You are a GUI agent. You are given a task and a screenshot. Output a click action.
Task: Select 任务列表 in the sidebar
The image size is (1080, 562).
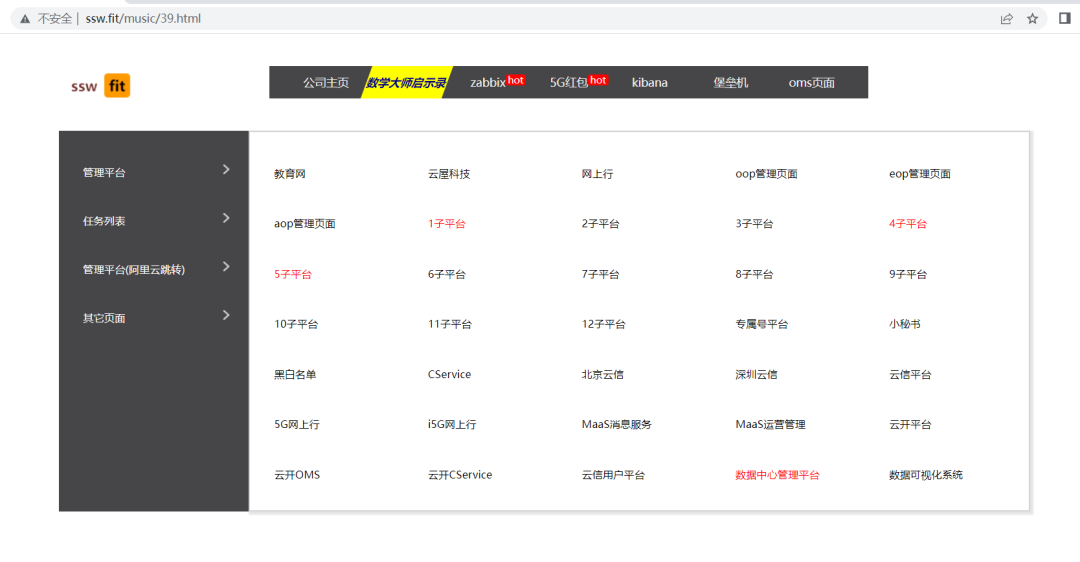click(104, 221)
